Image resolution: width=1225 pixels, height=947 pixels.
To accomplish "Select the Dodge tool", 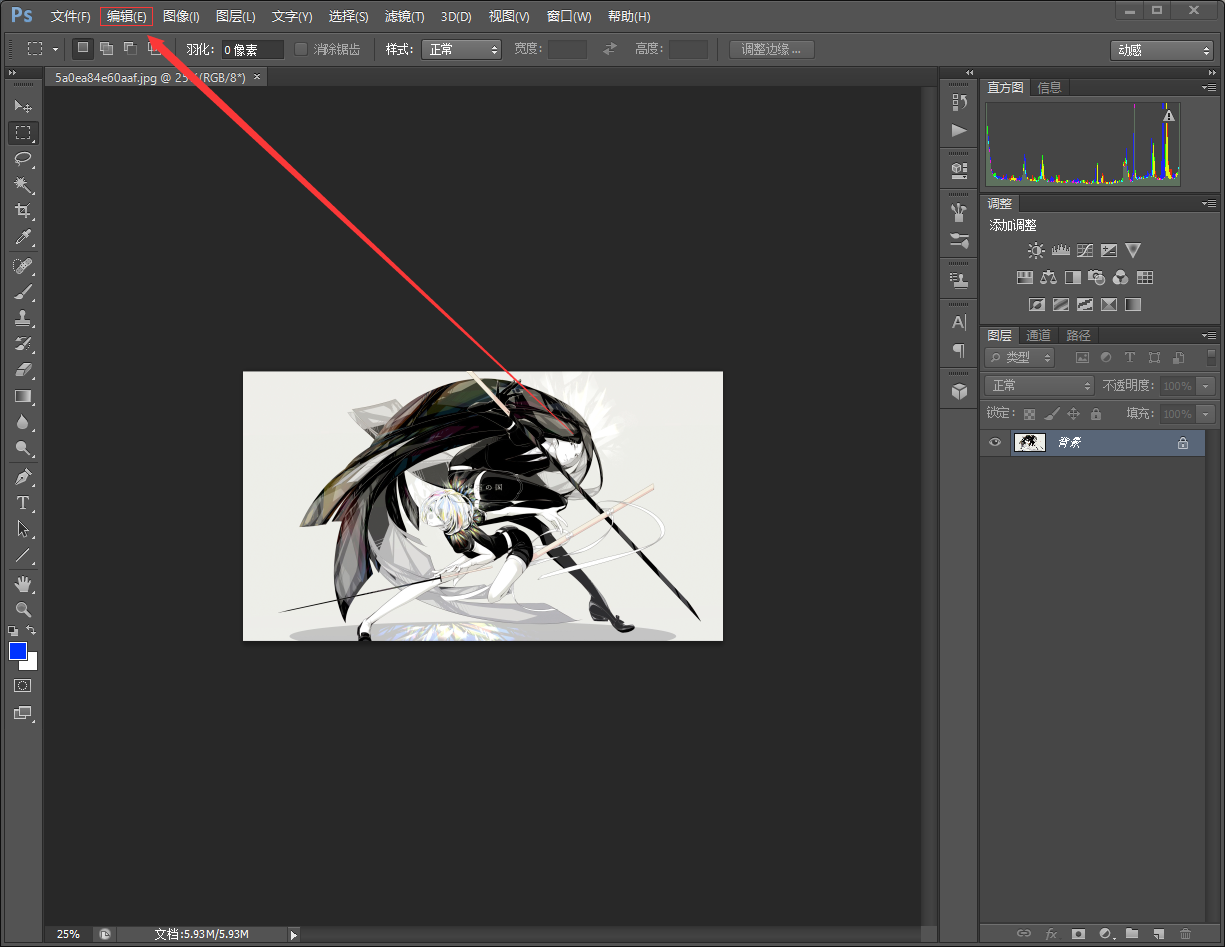I will coord(23,448).
